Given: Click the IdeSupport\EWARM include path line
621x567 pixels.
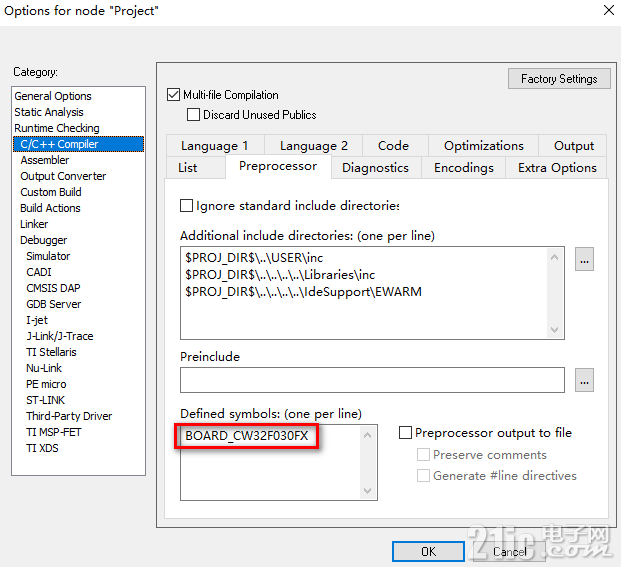Looking at the screenshot, I should [303, 292].
